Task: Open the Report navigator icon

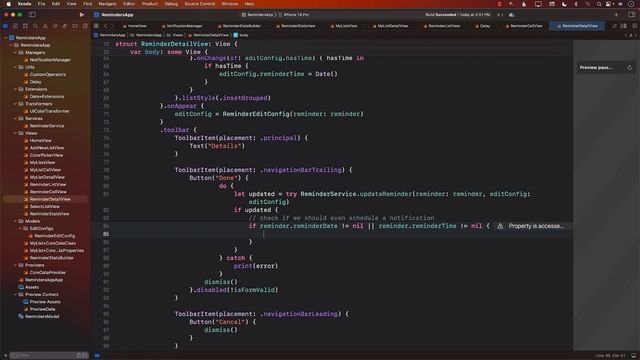Action: click(85, 26)
